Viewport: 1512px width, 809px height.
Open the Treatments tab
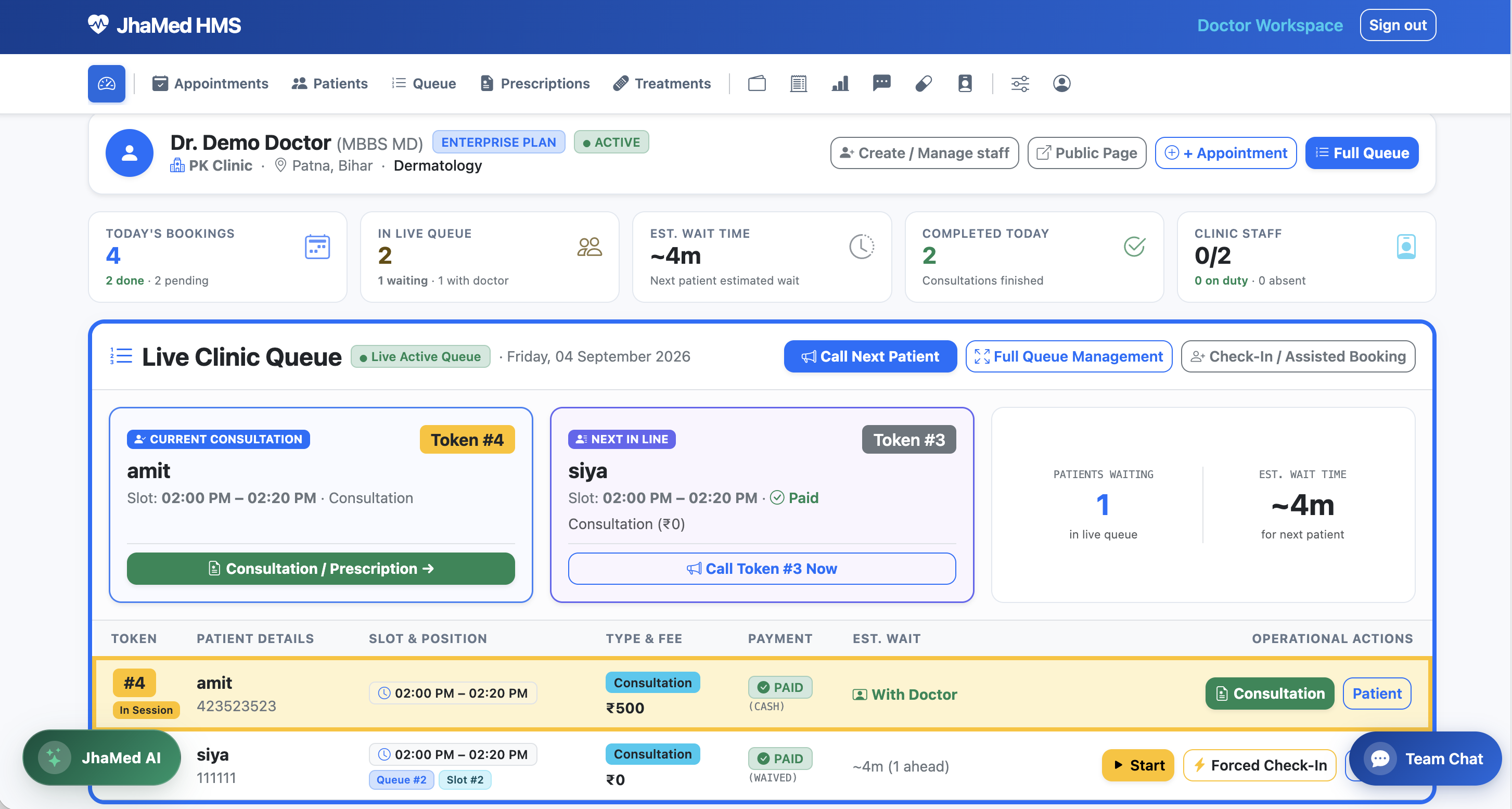[662, 83]
